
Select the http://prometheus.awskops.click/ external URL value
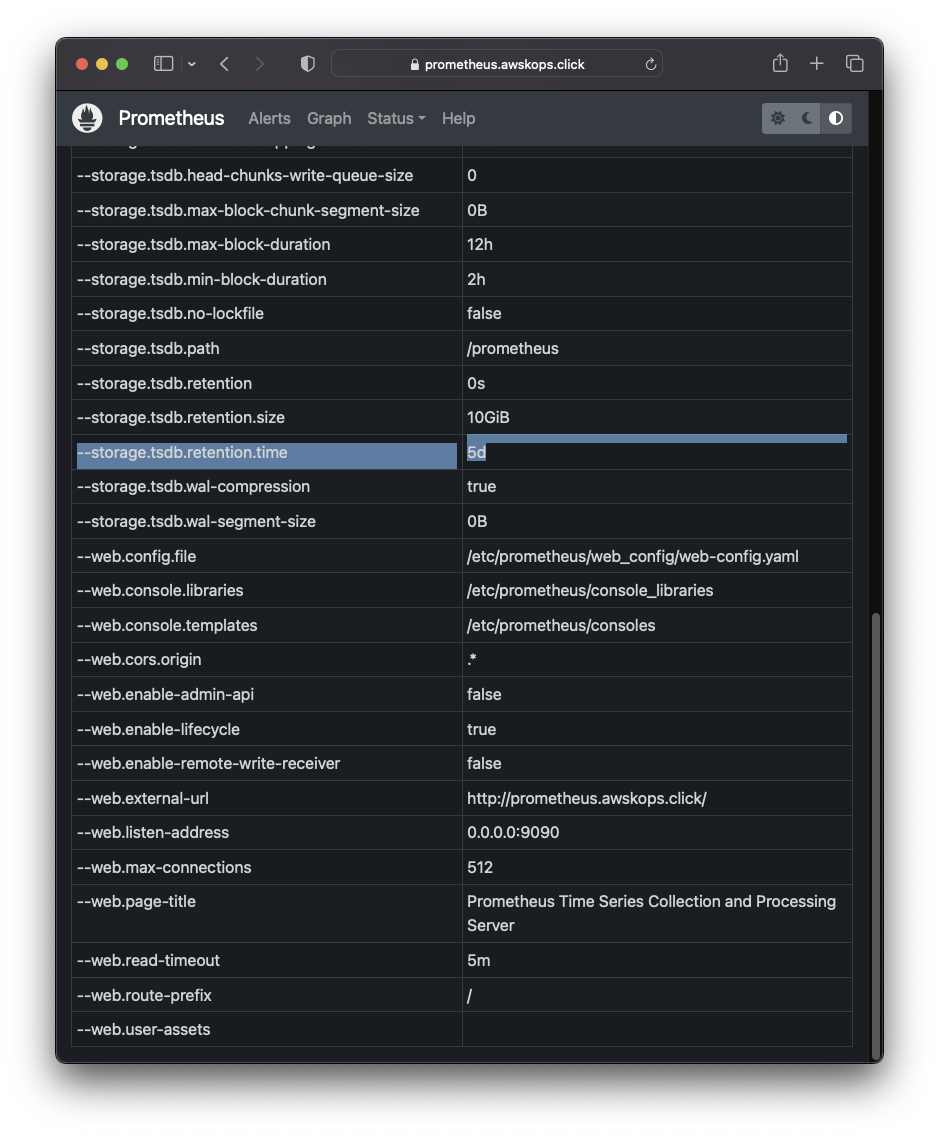tap(587, 798)
